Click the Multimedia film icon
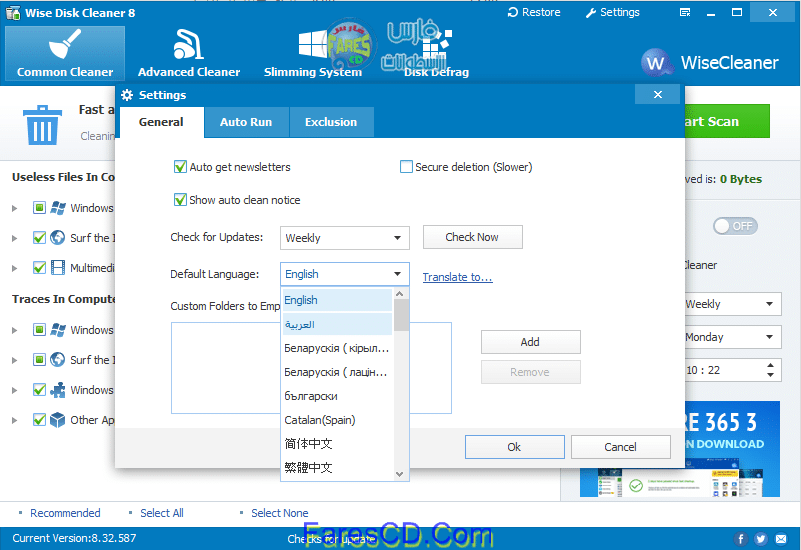The width and height of the screenshot is (801, 550). click(58, 268)
